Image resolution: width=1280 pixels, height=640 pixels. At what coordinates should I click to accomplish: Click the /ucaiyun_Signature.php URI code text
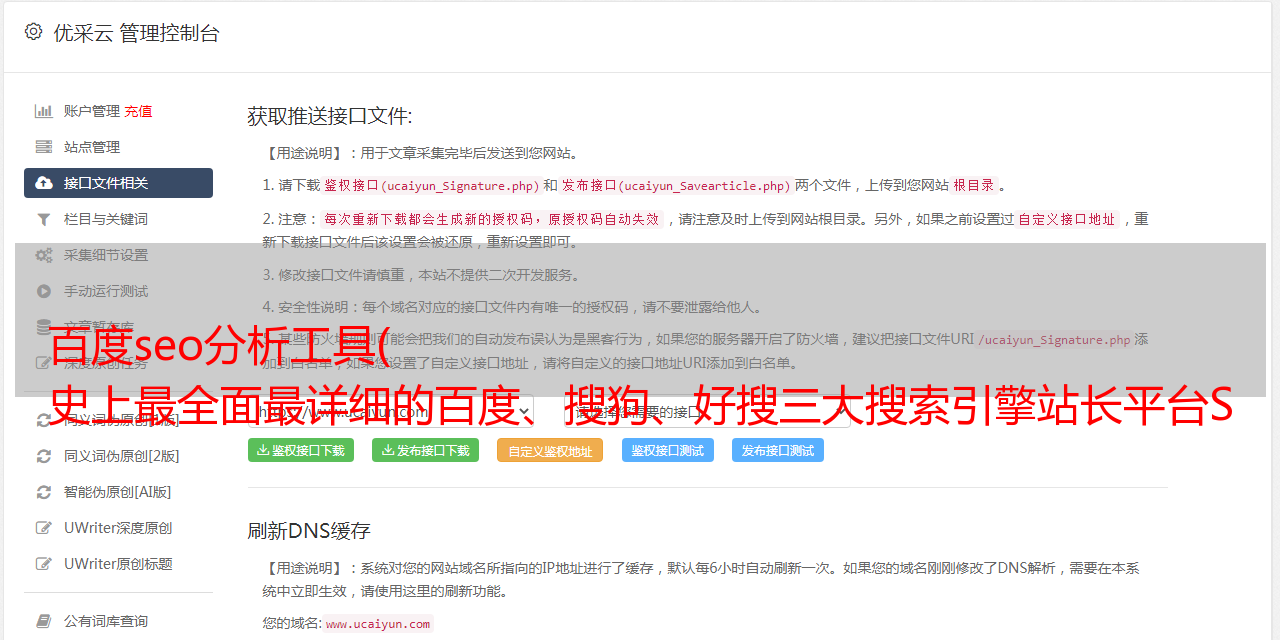[x=1054, y=340]
